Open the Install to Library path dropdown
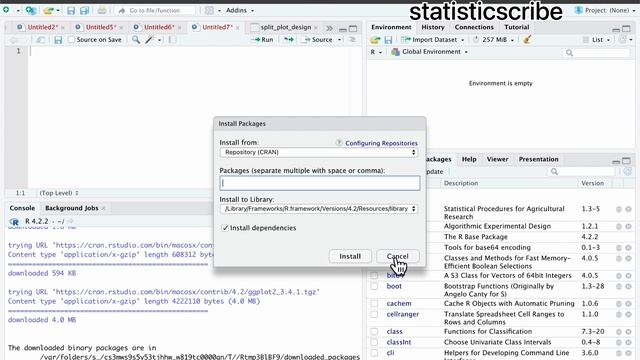The image size is (640, 360). point(319,209)
